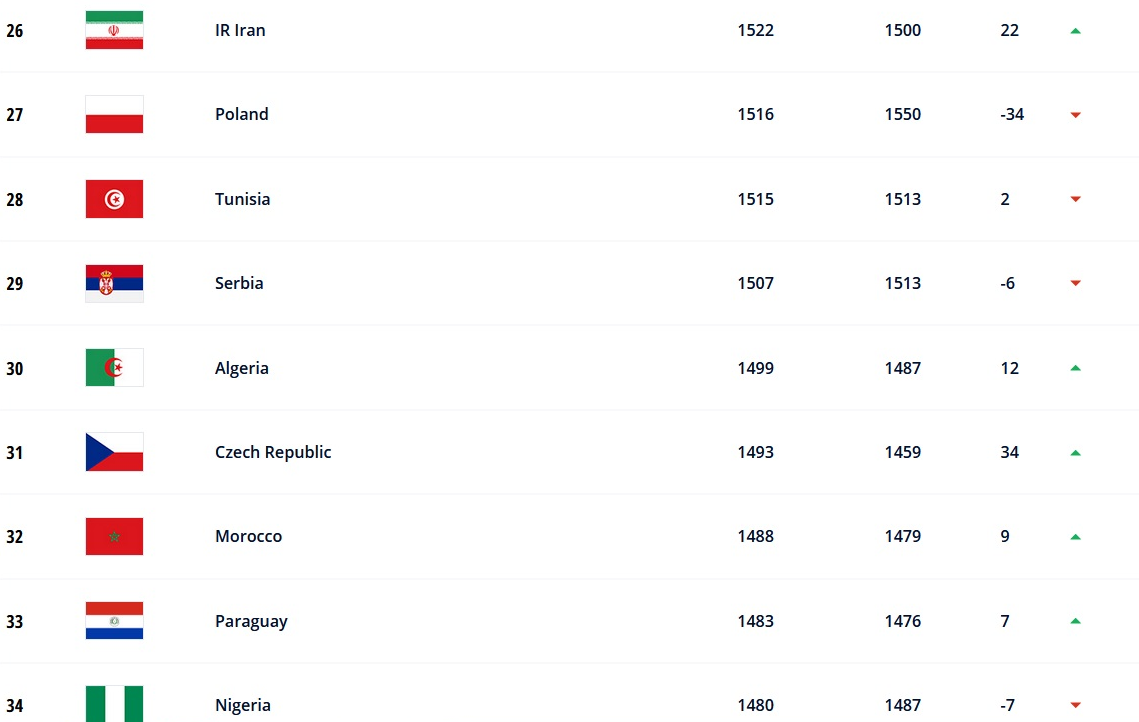Click Poland's red down arrow
1139x722 pixels.
(x=1075, y=115)
